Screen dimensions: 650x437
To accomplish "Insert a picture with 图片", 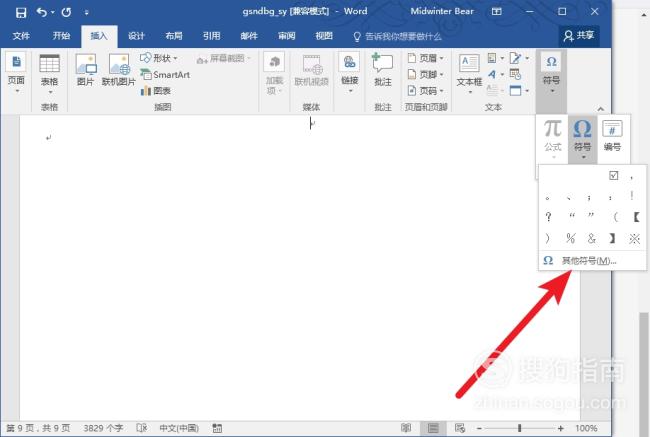I will tap(86, 70).
